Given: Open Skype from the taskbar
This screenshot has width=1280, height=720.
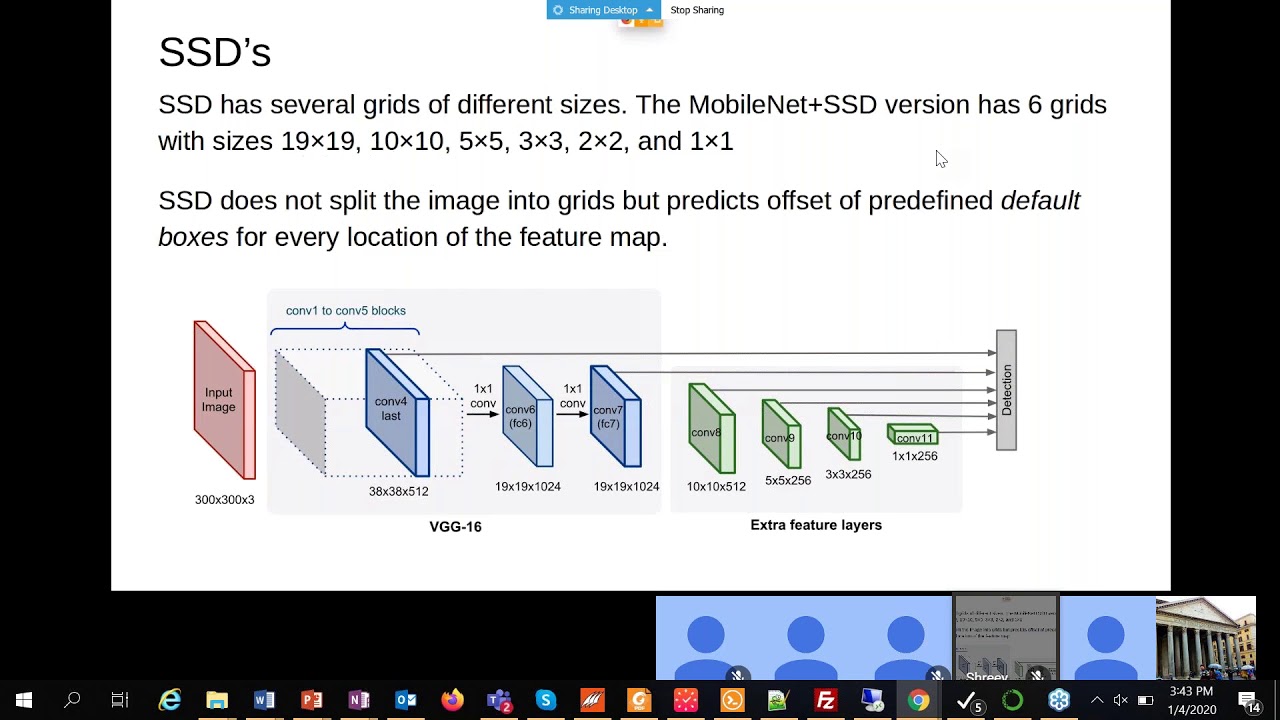Looking at the screenshot, I should click(x=545, y=701).
